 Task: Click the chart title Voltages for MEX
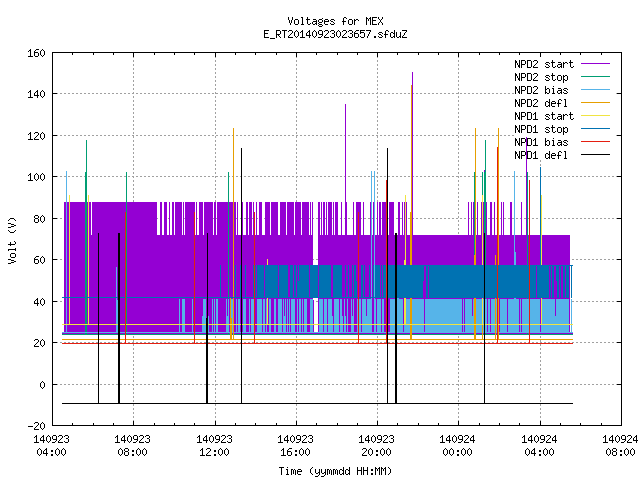335,21
